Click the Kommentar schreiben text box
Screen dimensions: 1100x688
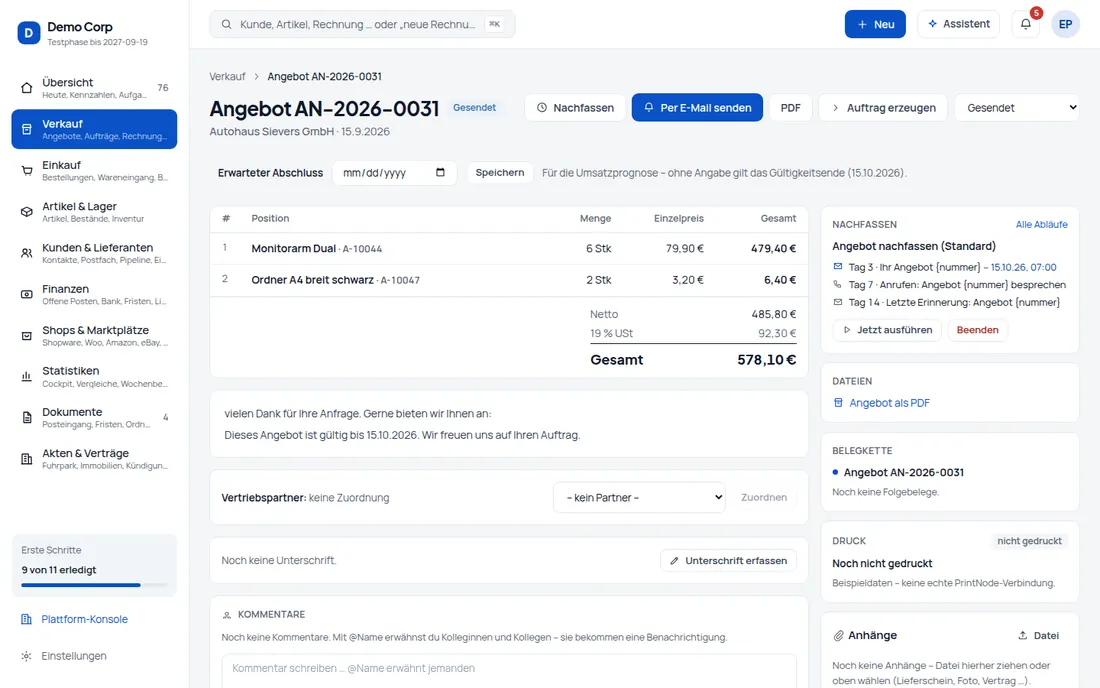509,671
